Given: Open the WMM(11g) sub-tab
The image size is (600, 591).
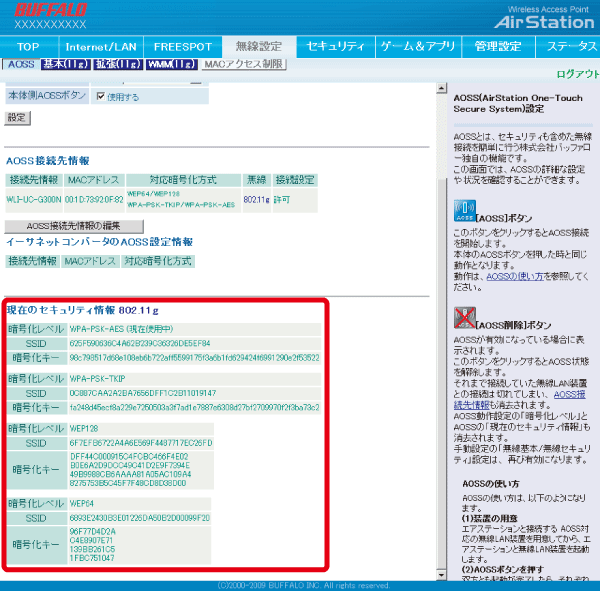Looking at the screenshot, I should click(x=171, y=64).
